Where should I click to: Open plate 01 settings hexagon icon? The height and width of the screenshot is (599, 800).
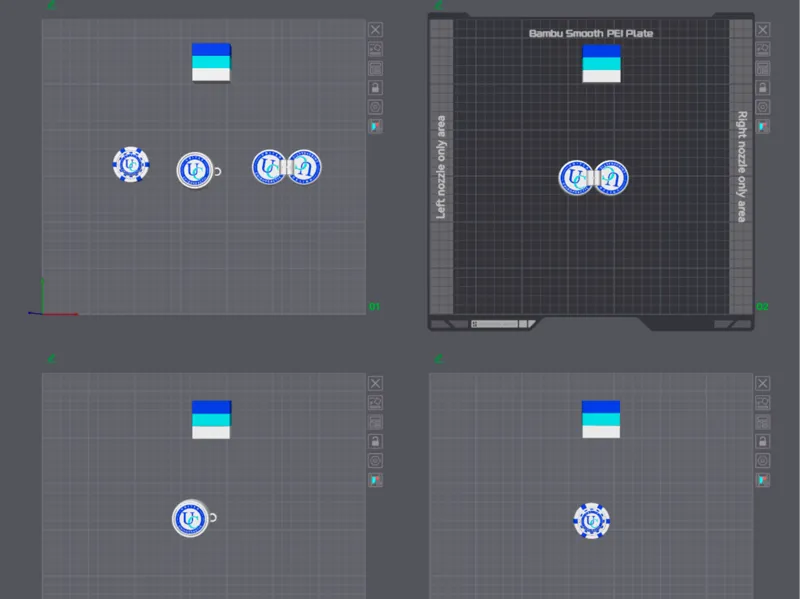pos(376,107)
